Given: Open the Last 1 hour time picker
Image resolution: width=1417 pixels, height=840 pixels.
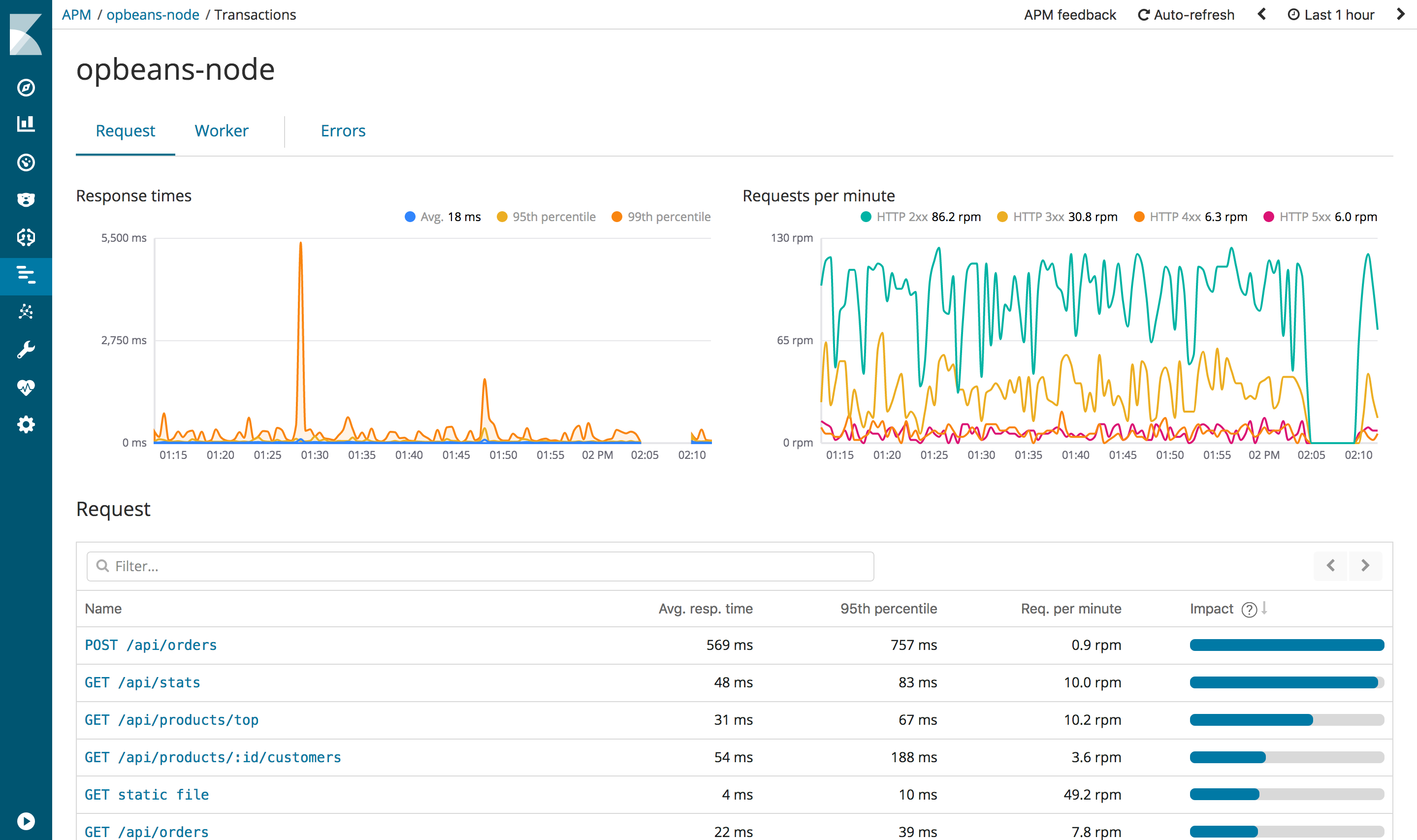Looking at the screenshot, I should [1331, 14].
